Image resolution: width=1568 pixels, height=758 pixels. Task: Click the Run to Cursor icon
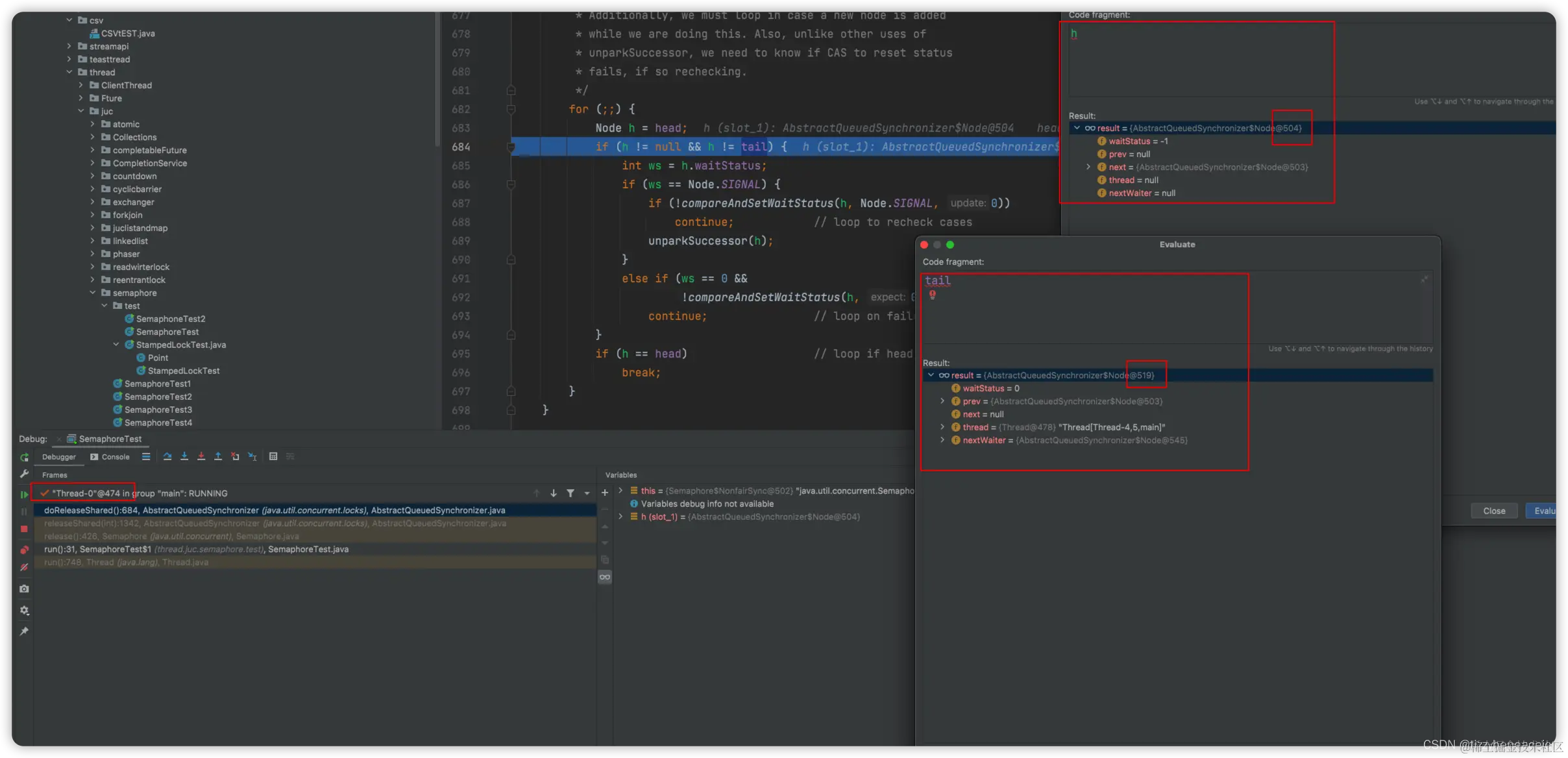252,456
